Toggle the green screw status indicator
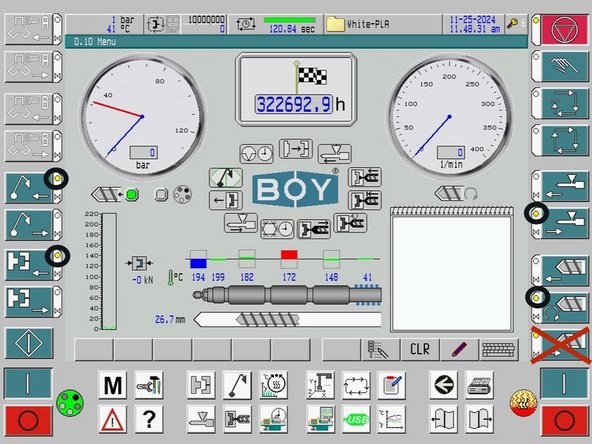This screenshot has height=444, width=592. (x=131, y=195)
